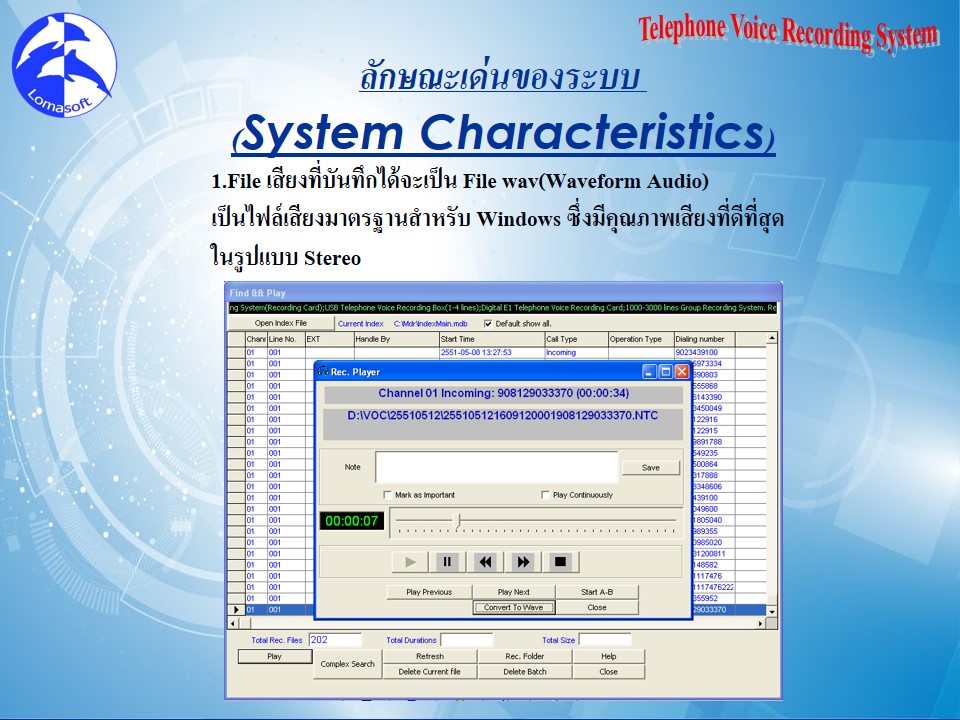Stop playback with the square stop icon
Viewport: 960px width, 720px height.
[x=560, y=562]
